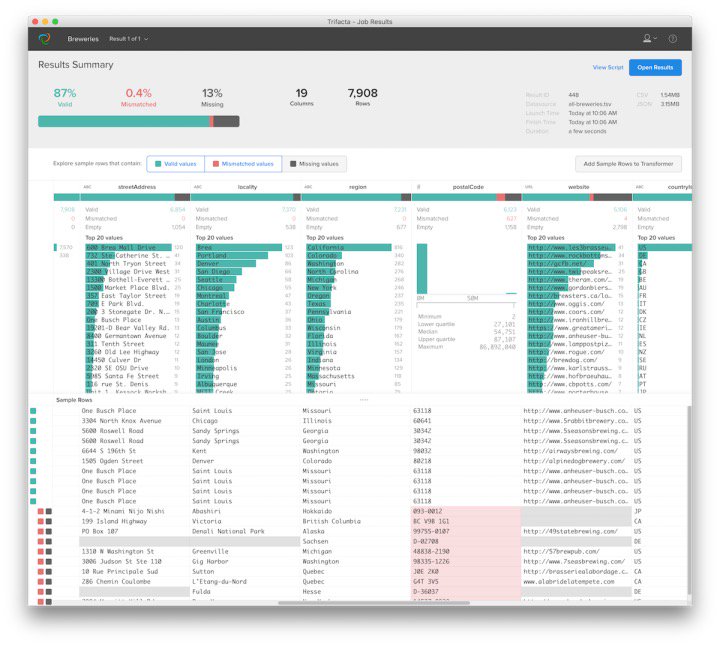Click Add Sample Rows to Transformer
Screen dimensions: 720x646
[628, 164]
